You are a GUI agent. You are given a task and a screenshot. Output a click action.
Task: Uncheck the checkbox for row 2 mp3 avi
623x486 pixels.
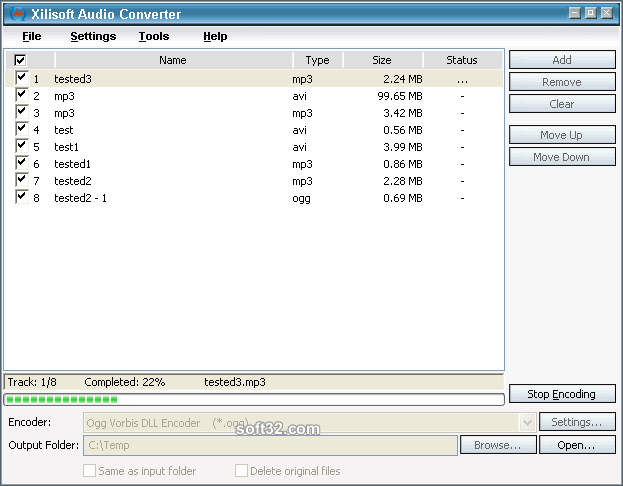22,95
